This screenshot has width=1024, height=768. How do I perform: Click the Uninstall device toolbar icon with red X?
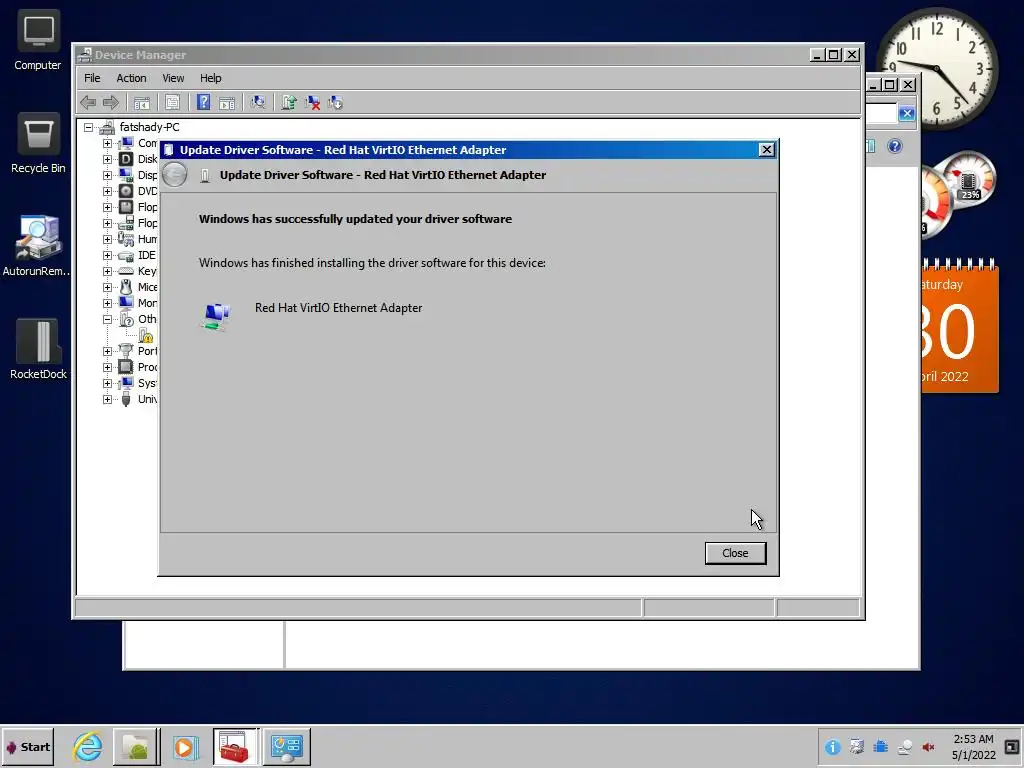[x=312, y=103]
